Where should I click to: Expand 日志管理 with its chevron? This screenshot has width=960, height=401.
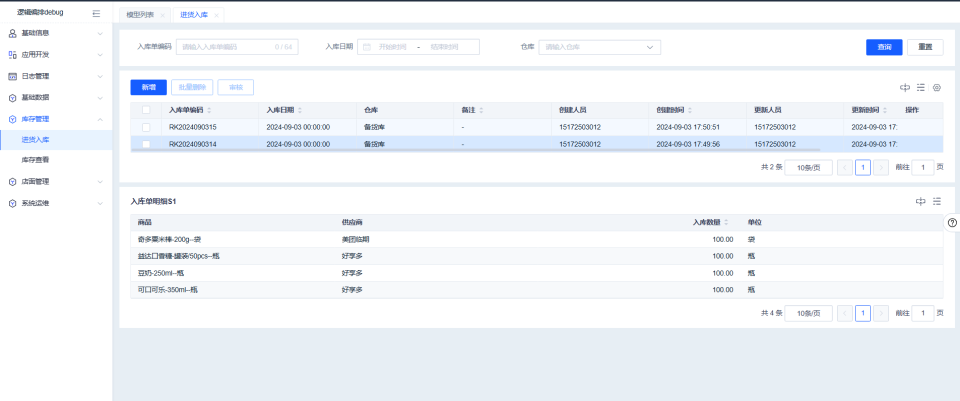tap(100, 77)
